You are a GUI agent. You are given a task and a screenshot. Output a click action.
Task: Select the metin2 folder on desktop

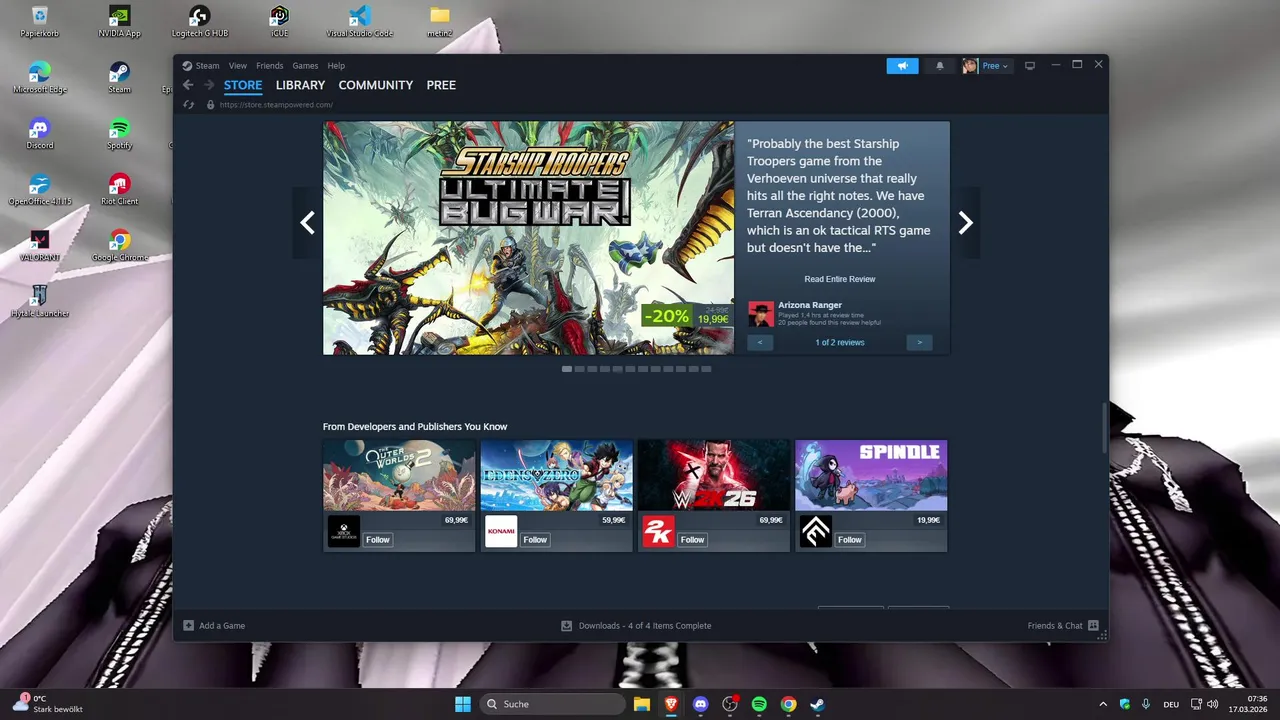pos(439,22)
